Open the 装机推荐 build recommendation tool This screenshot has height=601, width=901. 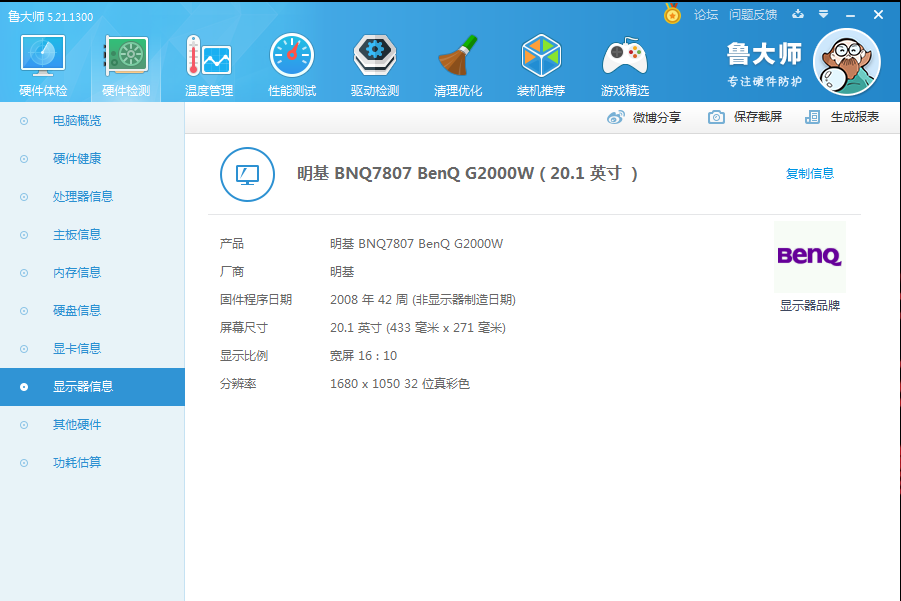pyautogui.click(x=541, y=63)
